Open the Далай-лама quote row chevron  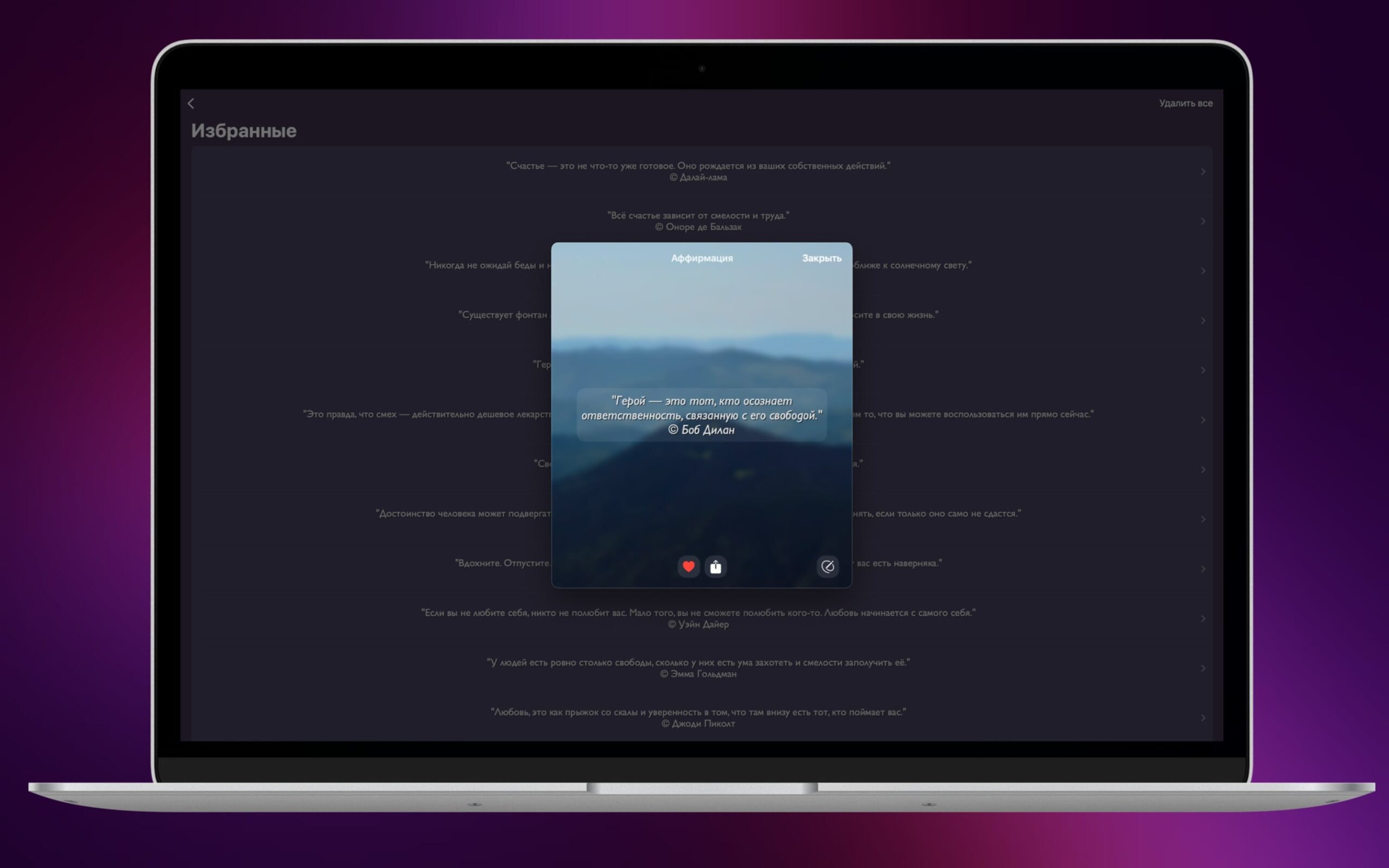click(x=1202, y=171)
